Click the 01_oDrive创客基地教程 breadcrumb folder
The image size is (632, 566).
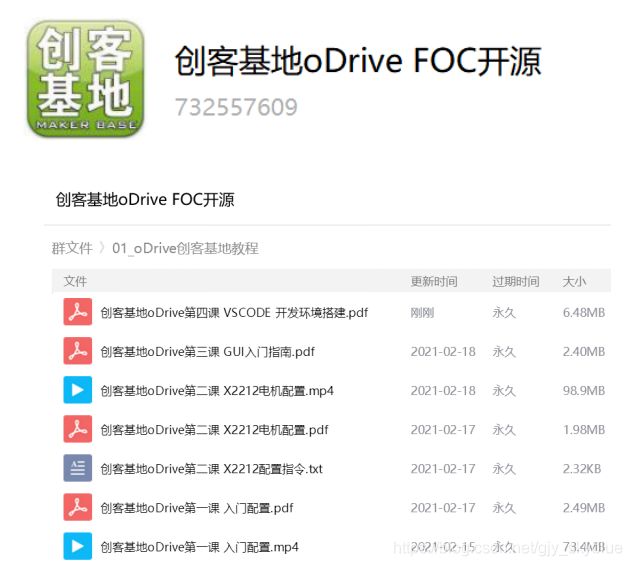[185, 248]
